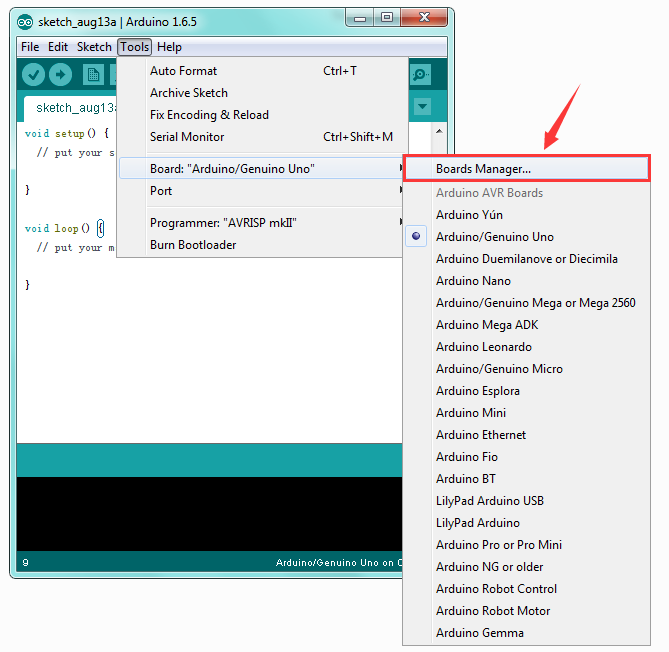669x652 pixels.
Task: Select Arduino/Genuino Mega or Mega 2560
Action: pyautogui.click(x=526, y=303)
